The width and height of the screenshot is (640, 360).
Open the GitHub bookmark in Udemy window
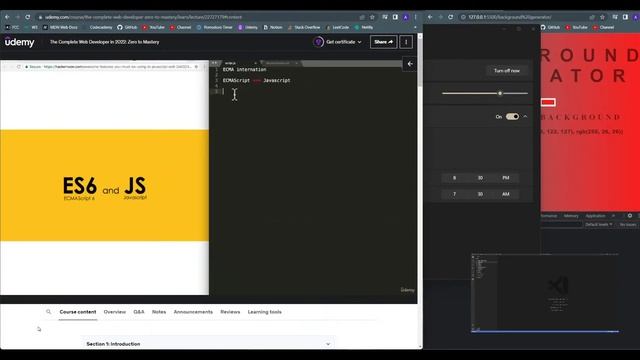127,27
